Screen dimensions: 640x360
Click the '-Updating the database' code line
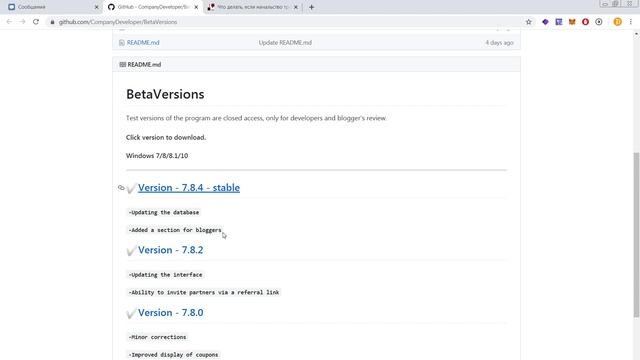164,213
